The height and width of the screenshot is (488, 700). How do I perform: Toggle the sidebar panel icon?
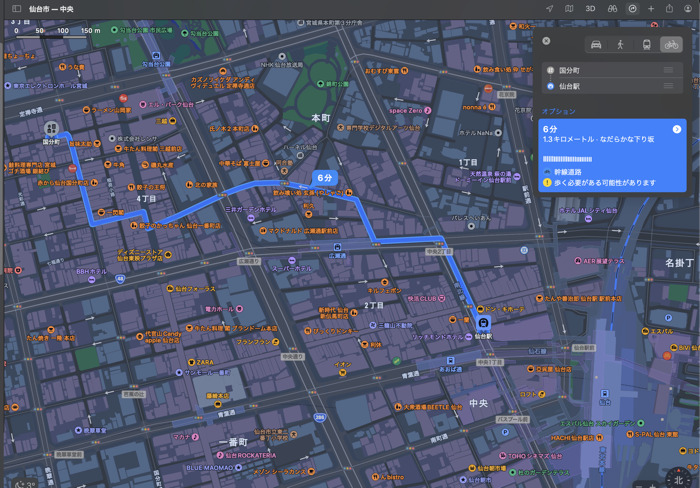pyautogui.click(x=17, y=8)
